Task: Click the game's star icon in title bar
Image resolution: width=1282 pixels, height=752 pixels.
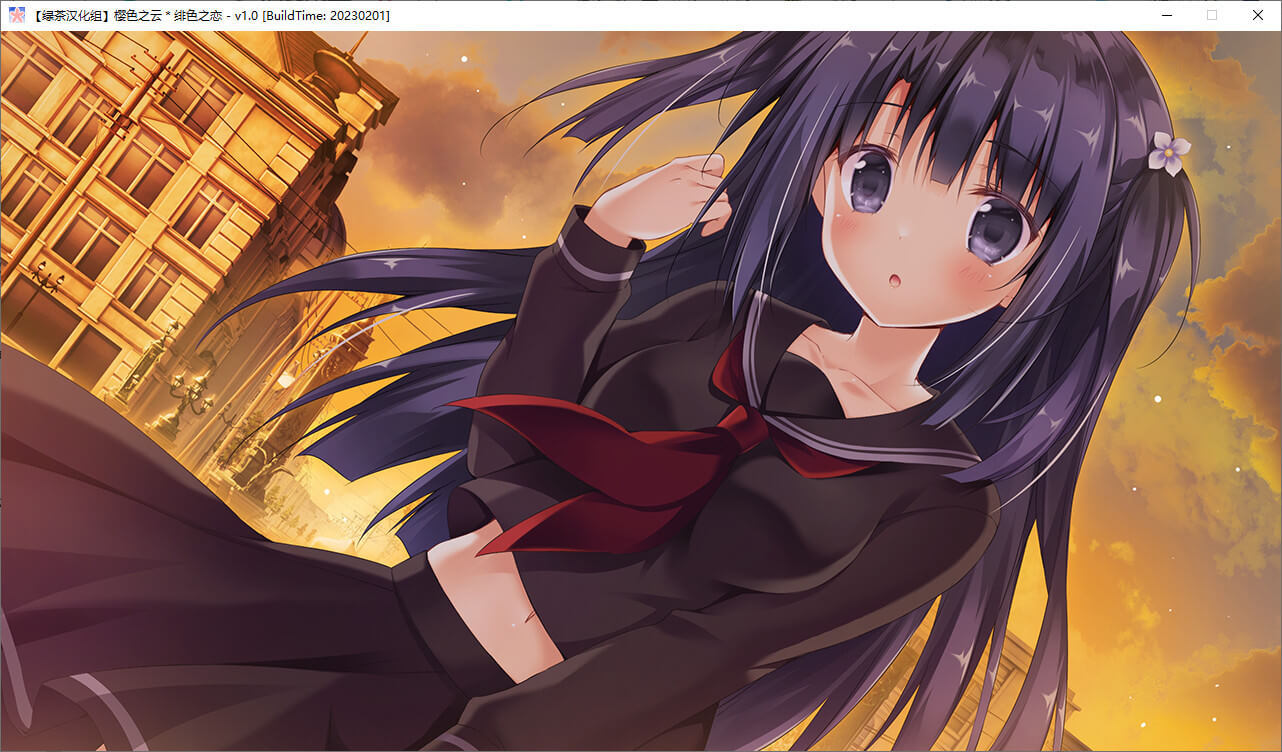Action: (16, 15)
